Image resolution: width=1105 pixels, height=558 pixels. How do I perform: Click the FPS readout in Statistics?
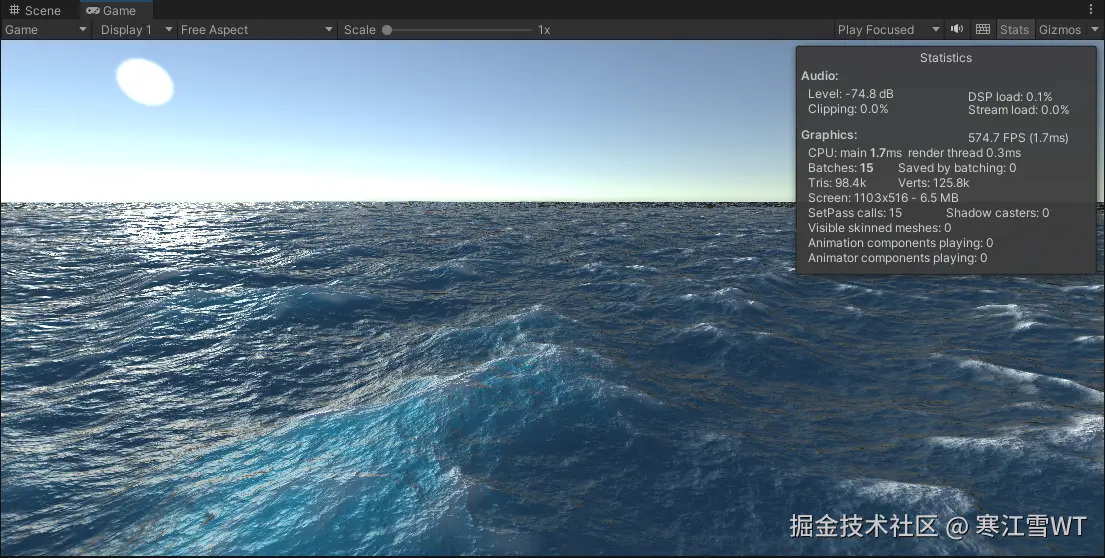coord(1018,137)
